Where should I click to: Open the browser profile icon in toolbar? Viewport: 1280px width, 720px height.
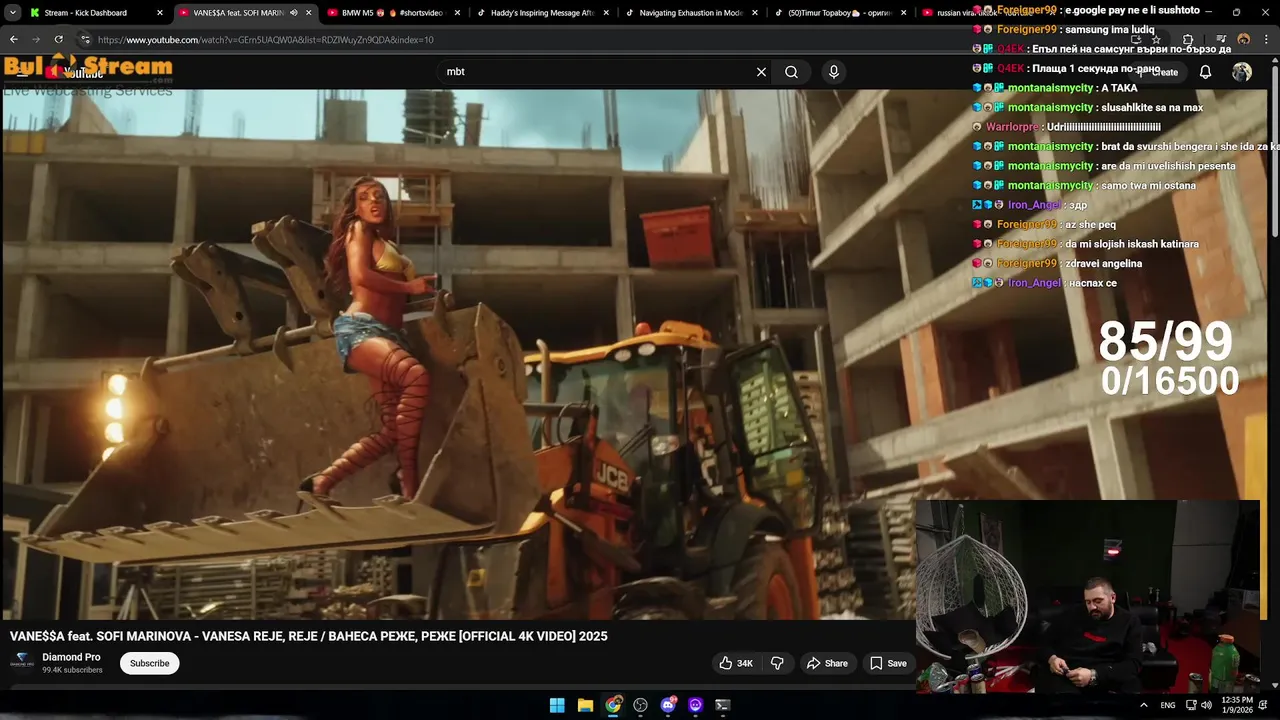pos(1243,39)
